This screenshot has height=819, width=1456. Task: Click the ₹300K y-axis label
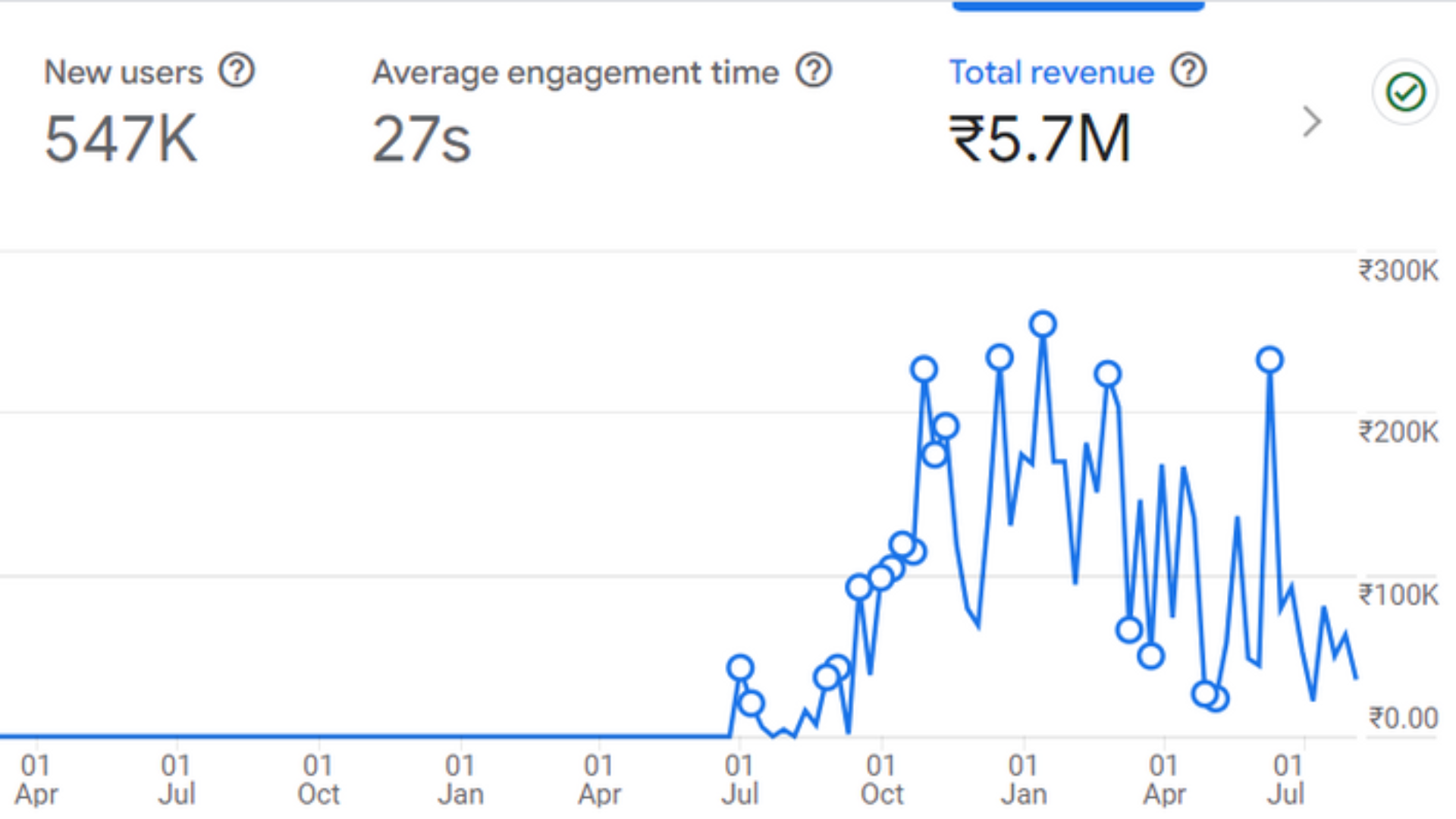click(1398, 271)
